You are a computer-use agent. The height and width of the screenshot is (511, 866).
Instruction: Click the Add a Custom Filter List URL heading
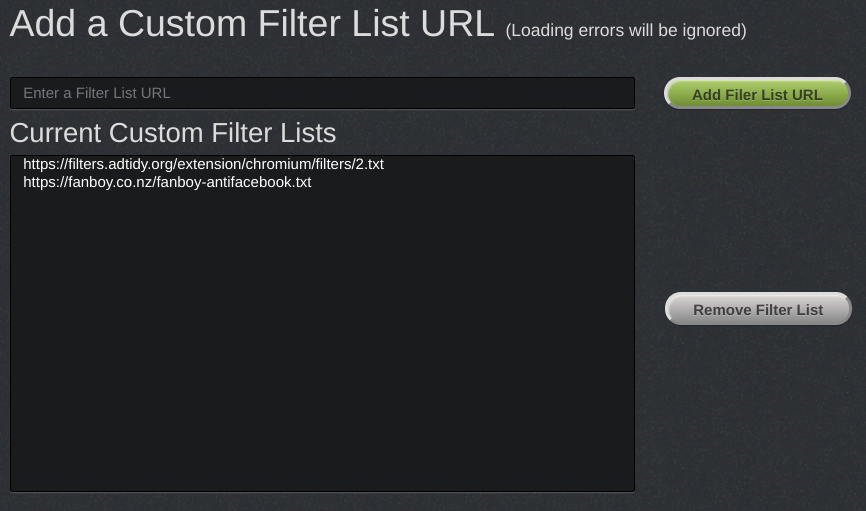coord(252,23)
